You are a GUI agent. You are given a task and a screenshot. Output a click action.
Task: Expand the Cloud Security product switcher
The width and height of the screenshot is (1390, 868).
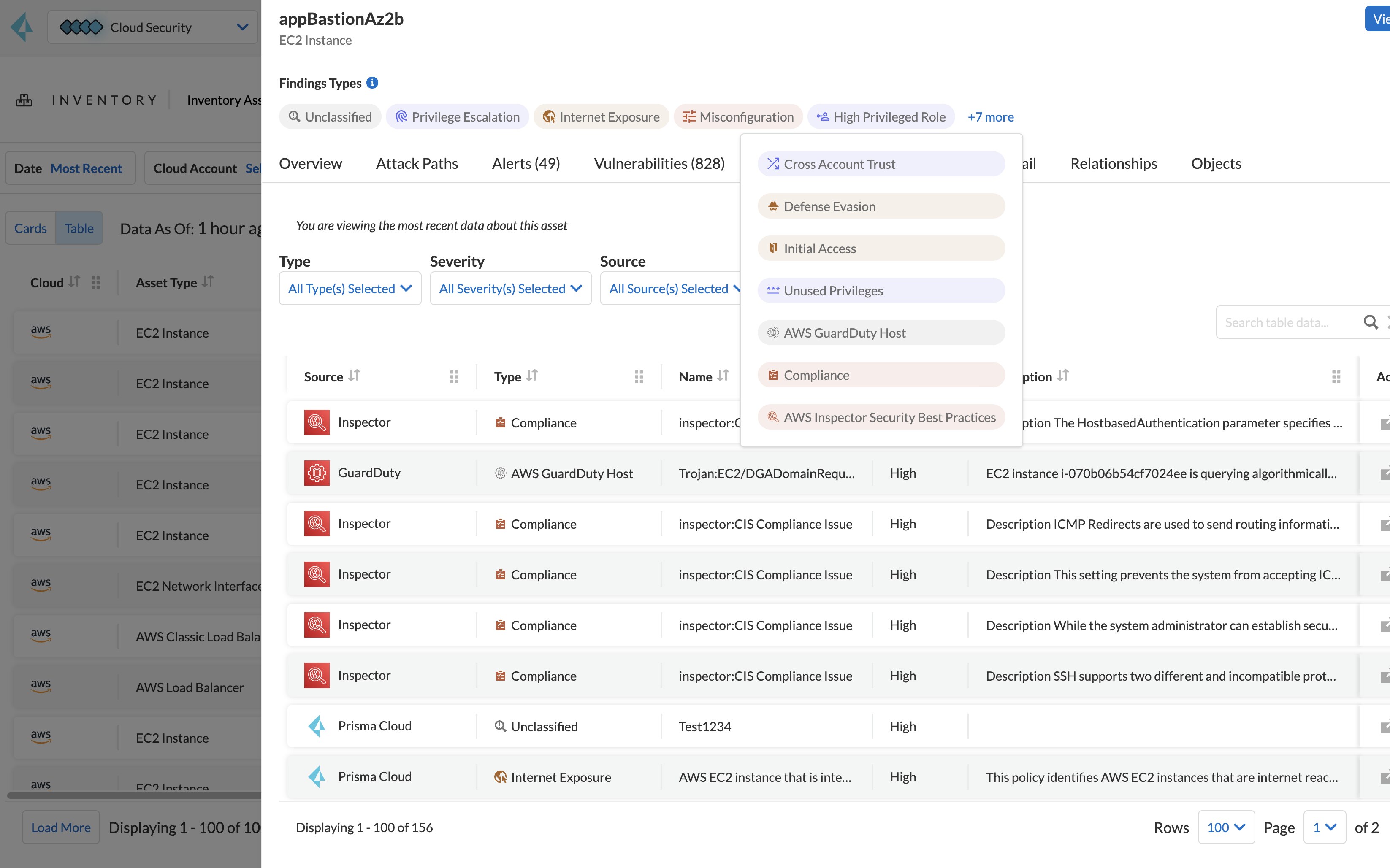[152, 27]
